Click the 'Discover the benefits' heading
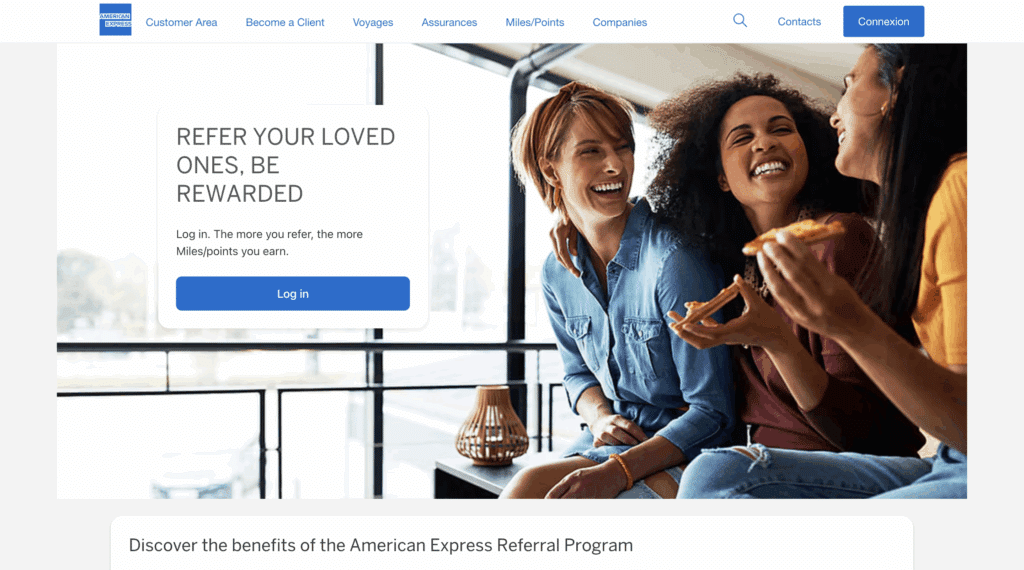Viewport: 1024px width, 570px height. click(x=381, y=545)
